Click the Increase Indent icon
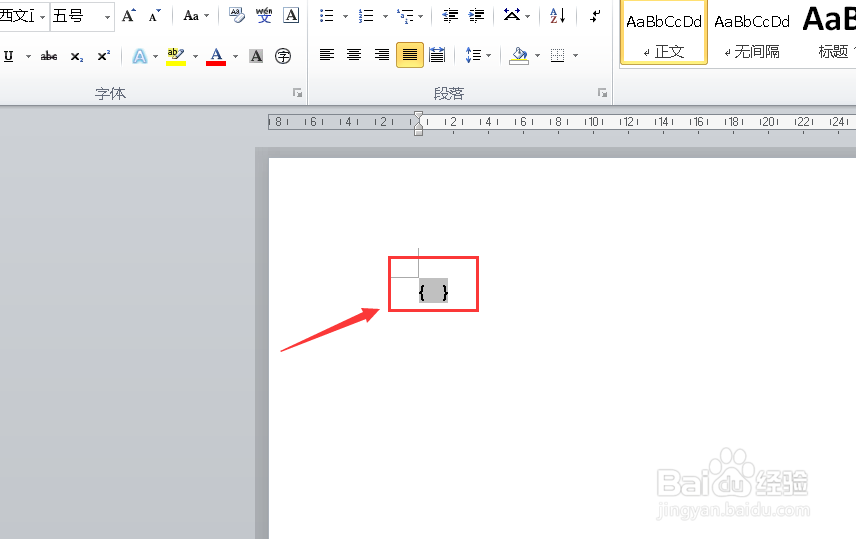 click(476, 16)
